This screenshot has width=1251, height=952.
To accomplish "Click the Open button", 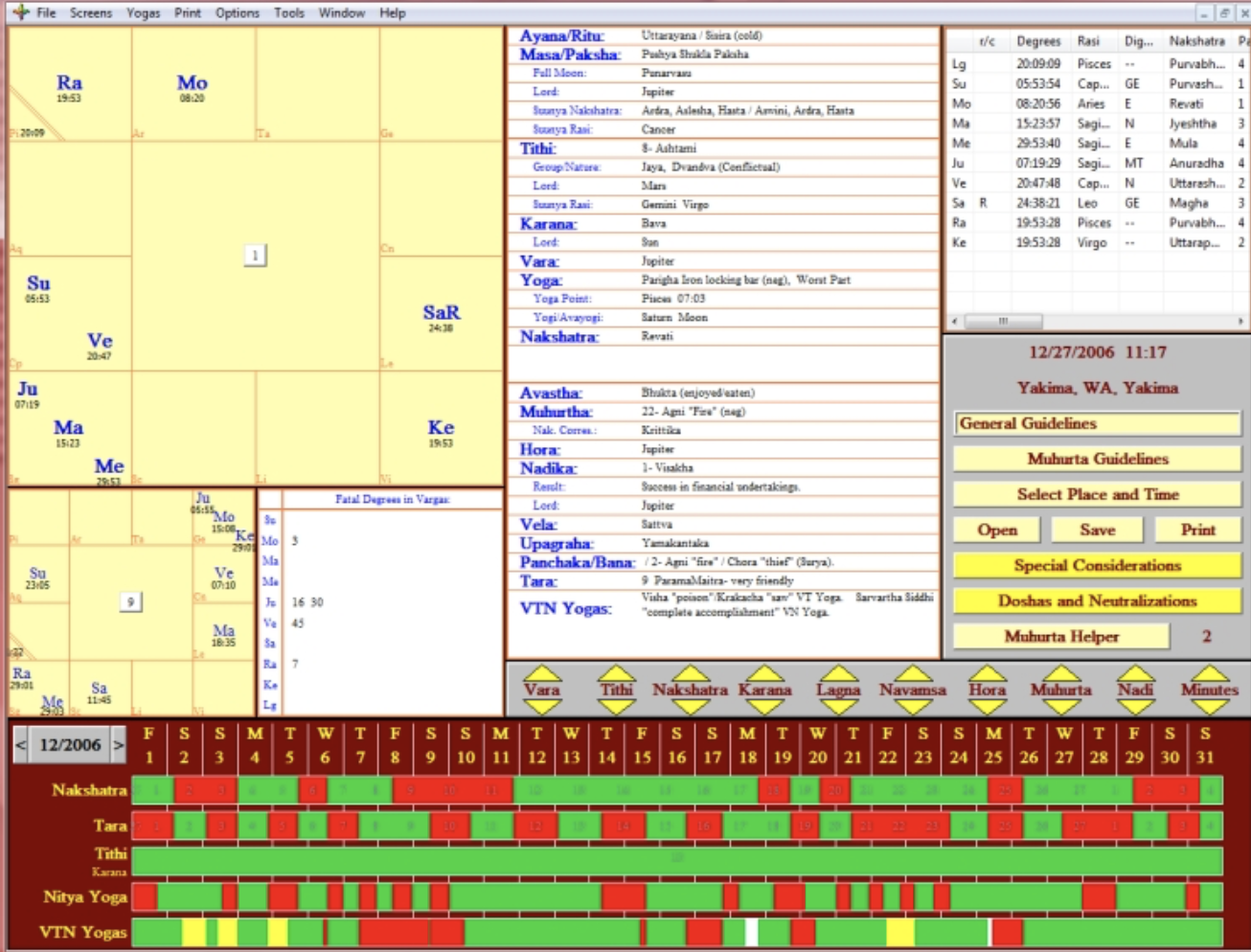I will click(997, 530).
